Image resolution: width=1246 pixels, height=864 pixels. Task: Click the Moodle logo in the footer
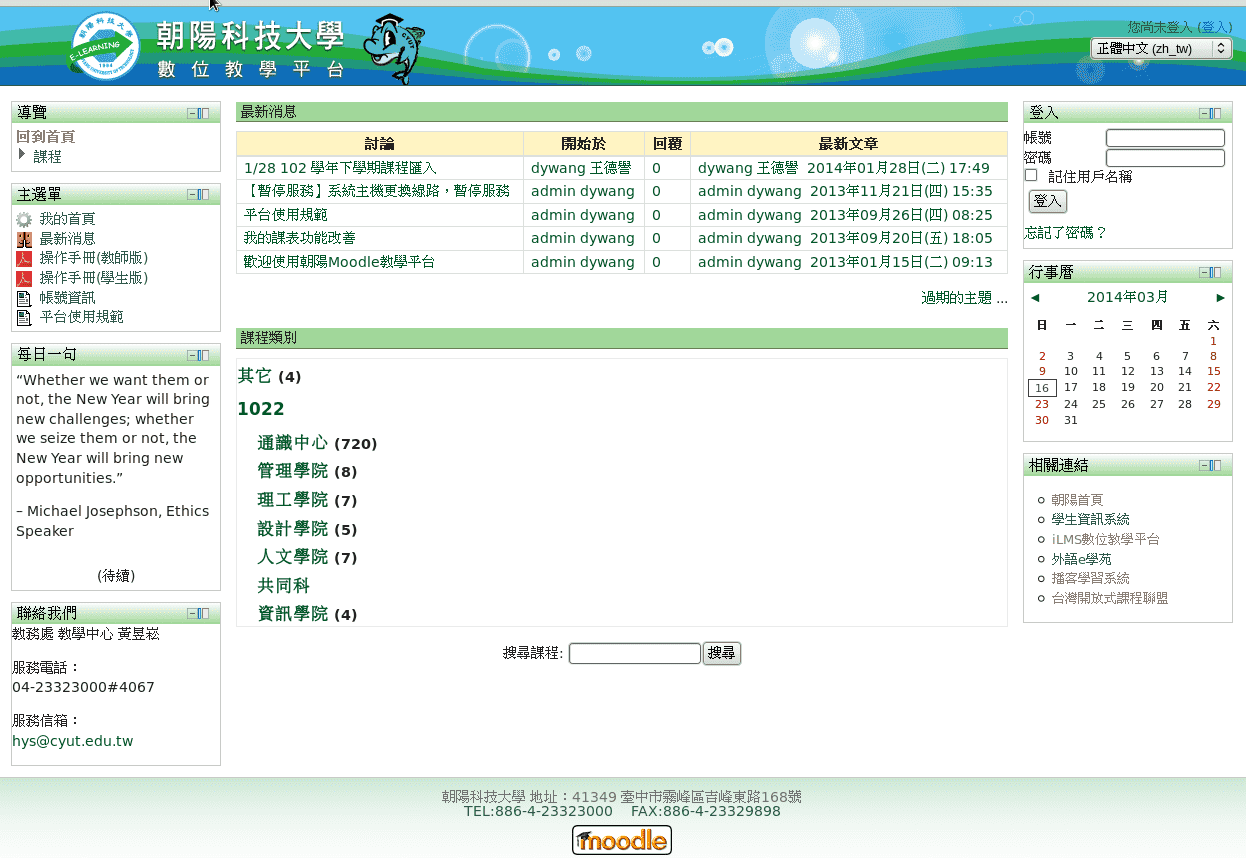click(622, 840)
